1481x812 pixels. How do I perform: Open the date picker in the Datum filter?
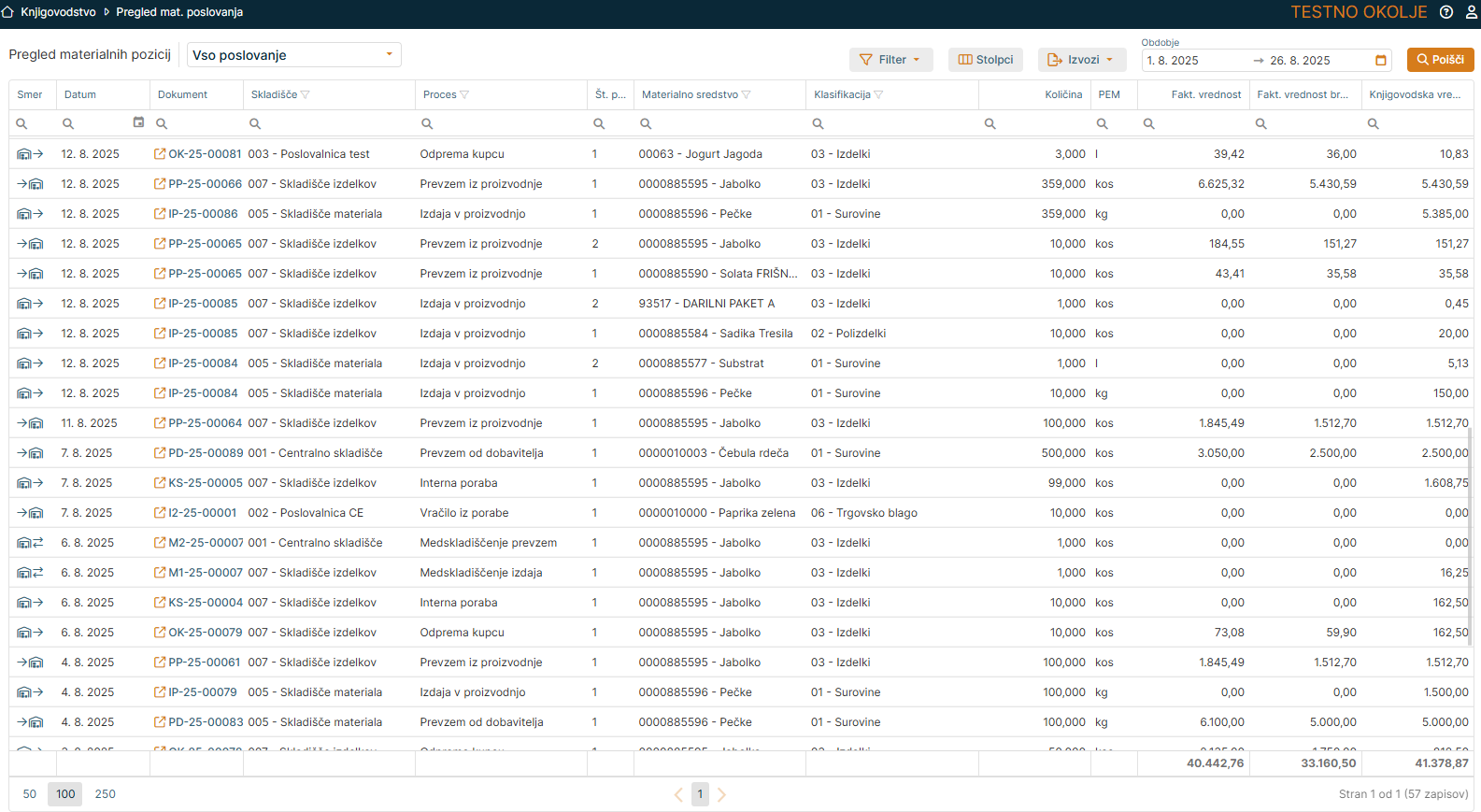tap(138, 122)
